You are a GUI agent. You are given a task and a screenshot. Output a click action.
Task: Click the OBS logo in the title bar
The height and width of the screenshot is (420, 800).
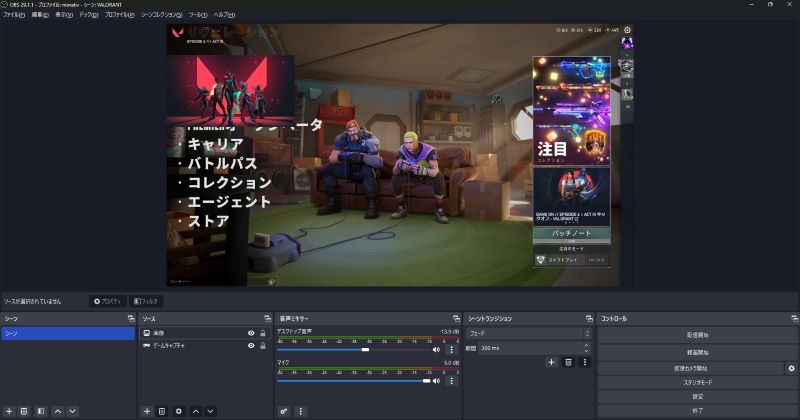[5, 4]
